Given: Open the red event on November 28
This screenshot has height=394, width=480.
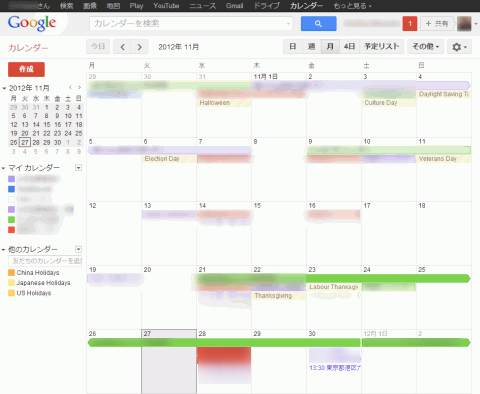Looking at the screenshot, I should click(x=224, y=355).
